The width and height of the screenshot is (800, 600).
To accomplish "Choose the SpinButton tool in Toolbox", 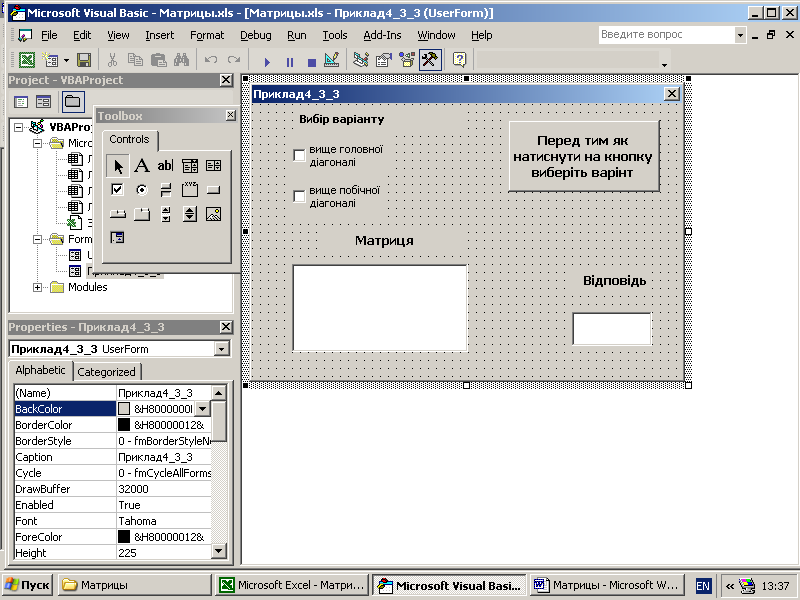I will point(190,214).
